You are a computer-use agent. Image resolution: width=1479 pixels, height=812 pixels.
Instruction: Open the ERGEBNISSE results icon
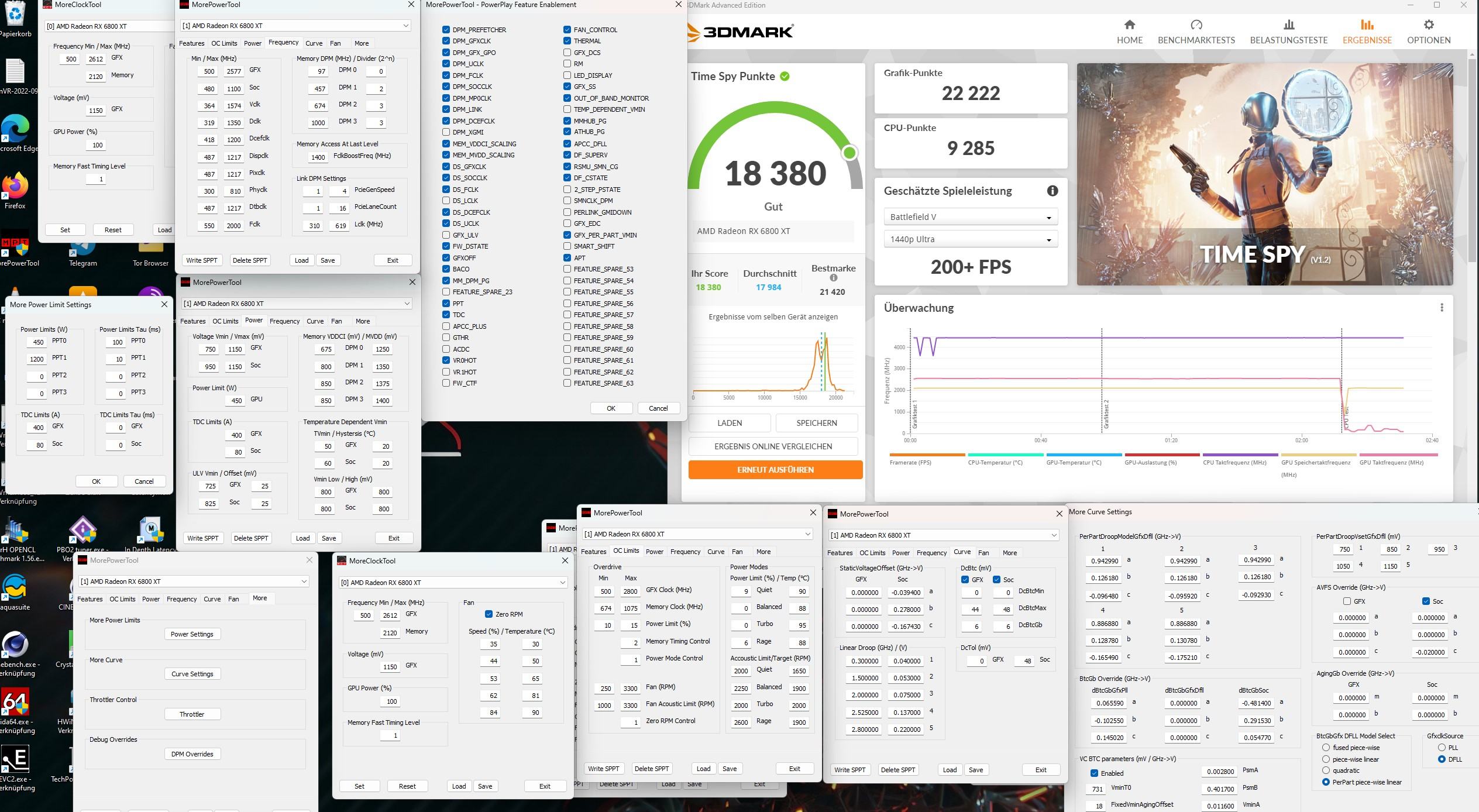click(1367, 25)
